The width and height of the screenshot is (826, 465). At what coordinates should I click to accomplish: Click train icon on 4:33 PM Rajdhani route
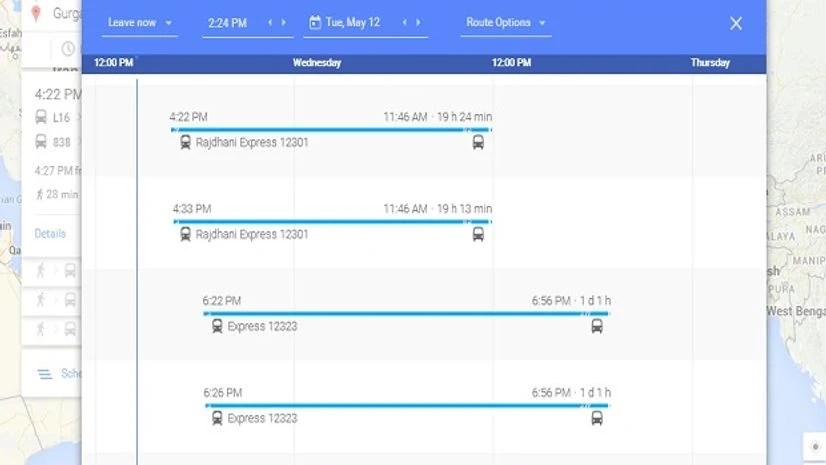[x=185, y=234]
